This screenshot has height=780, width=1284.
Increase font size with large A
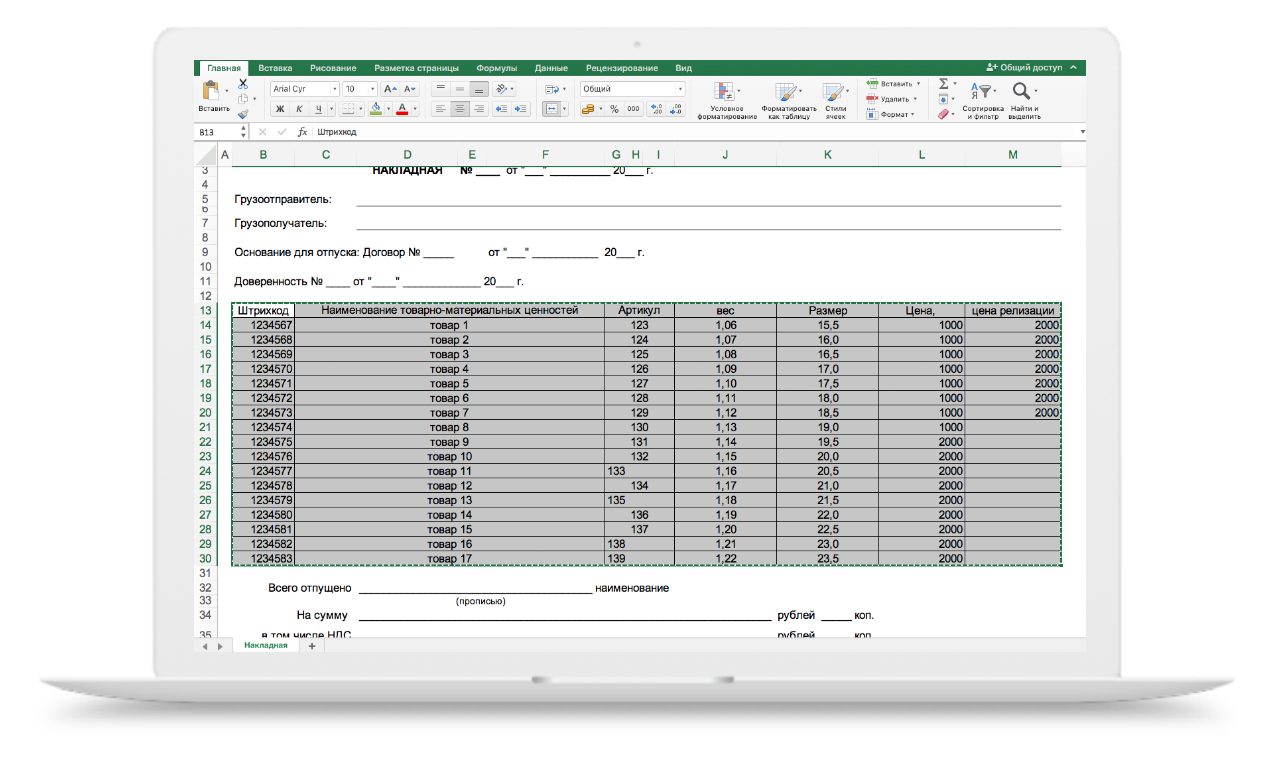coord(390,89)
